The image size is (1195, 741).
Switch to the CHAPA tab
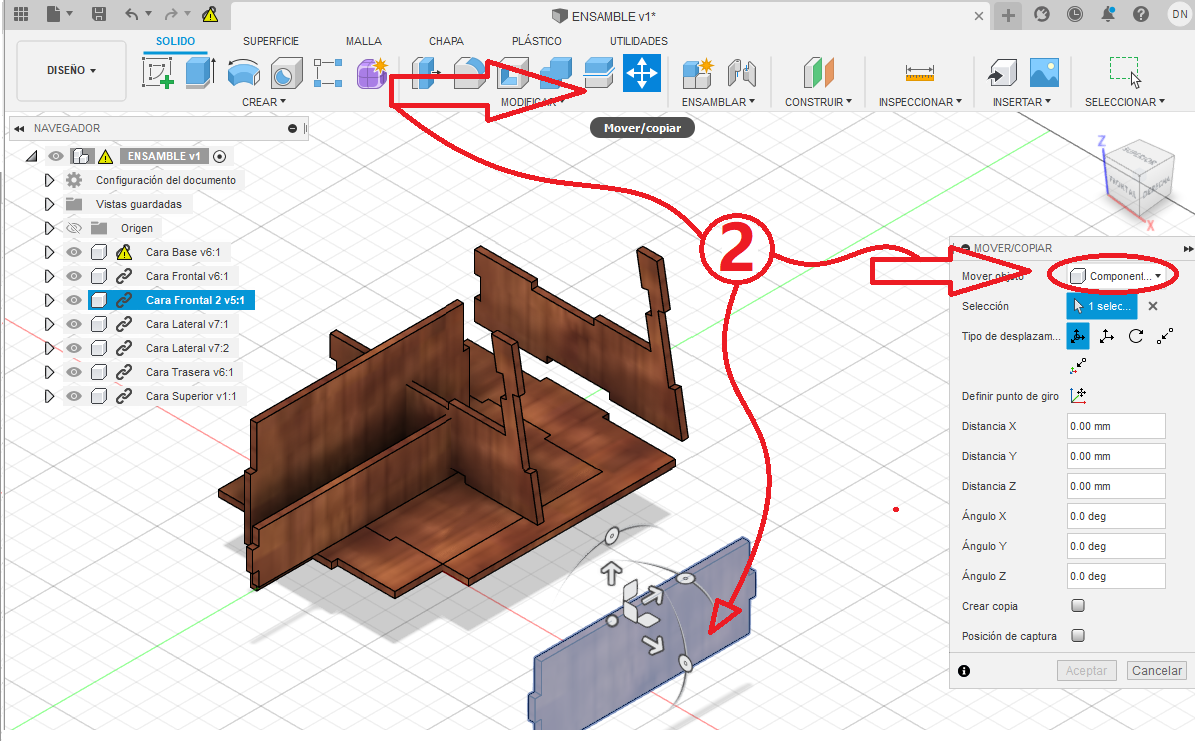tap(446, 41)
